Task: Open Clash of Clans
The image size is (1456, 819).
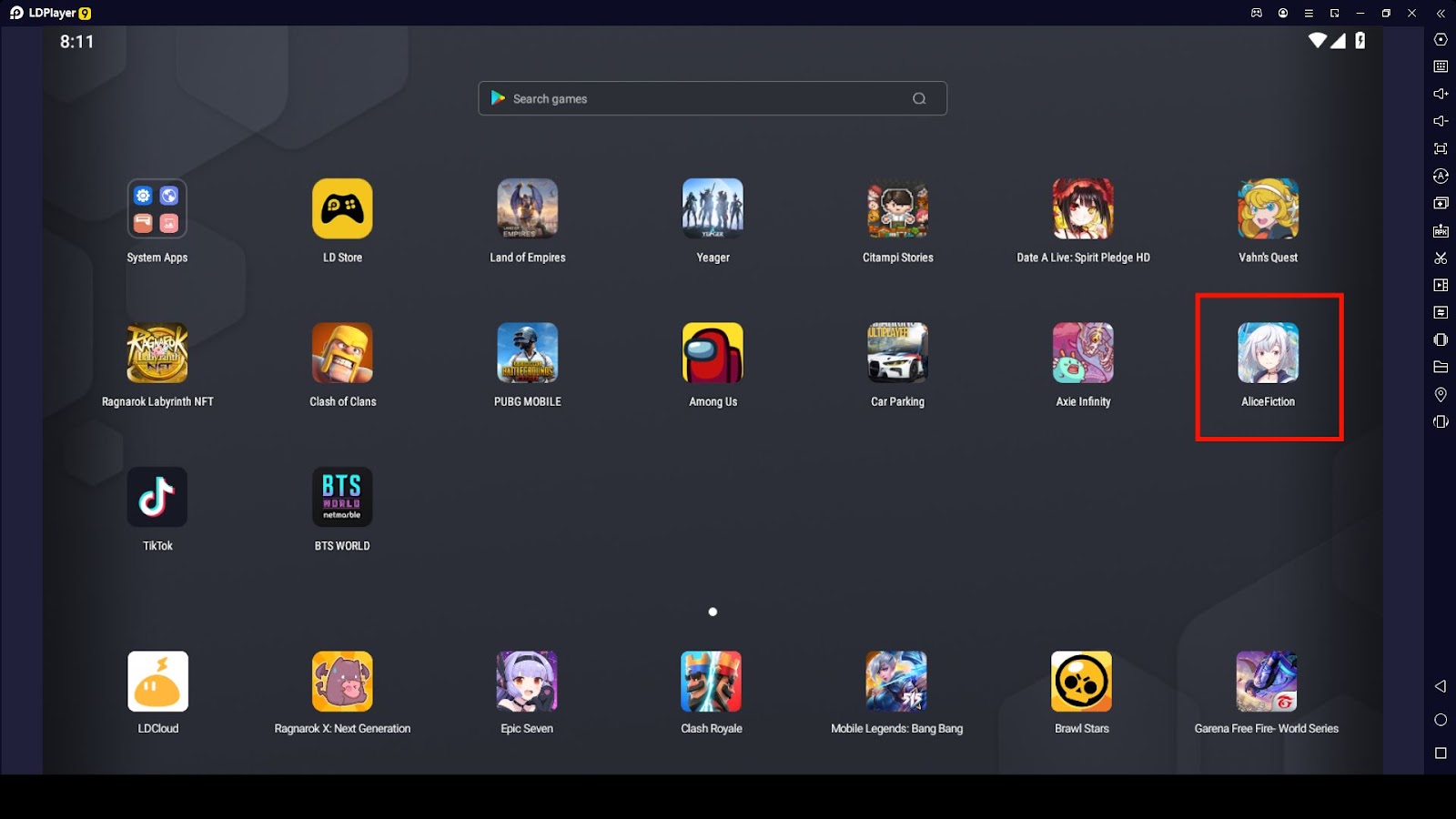Action: [342, 353]
